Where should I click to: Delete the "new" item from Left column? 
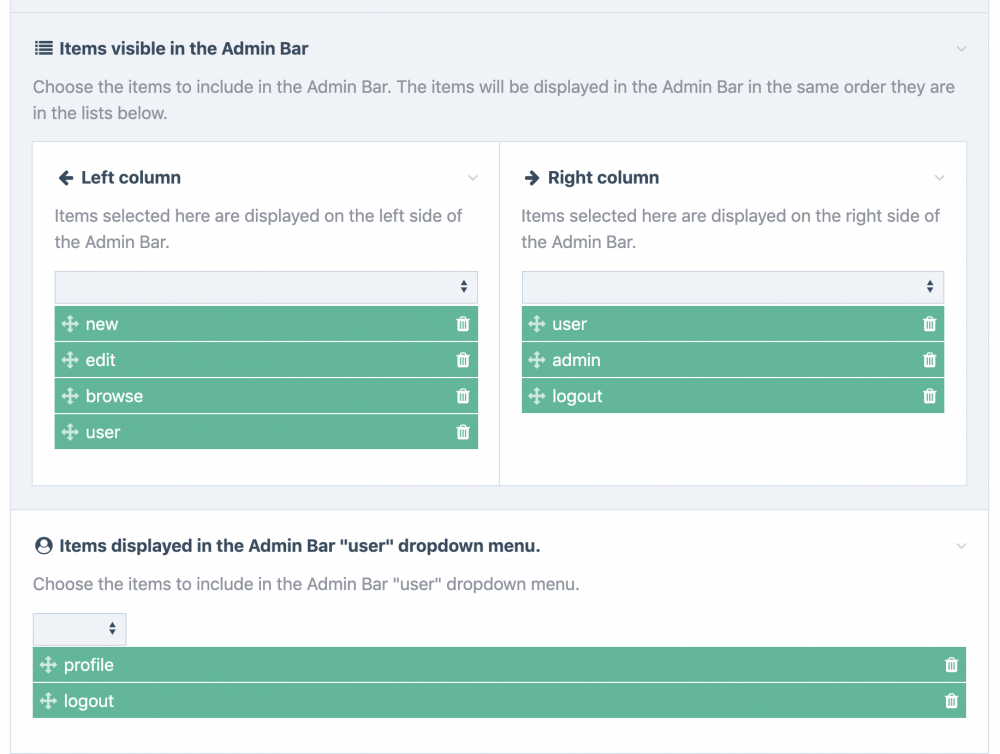[x=463, y=324]
